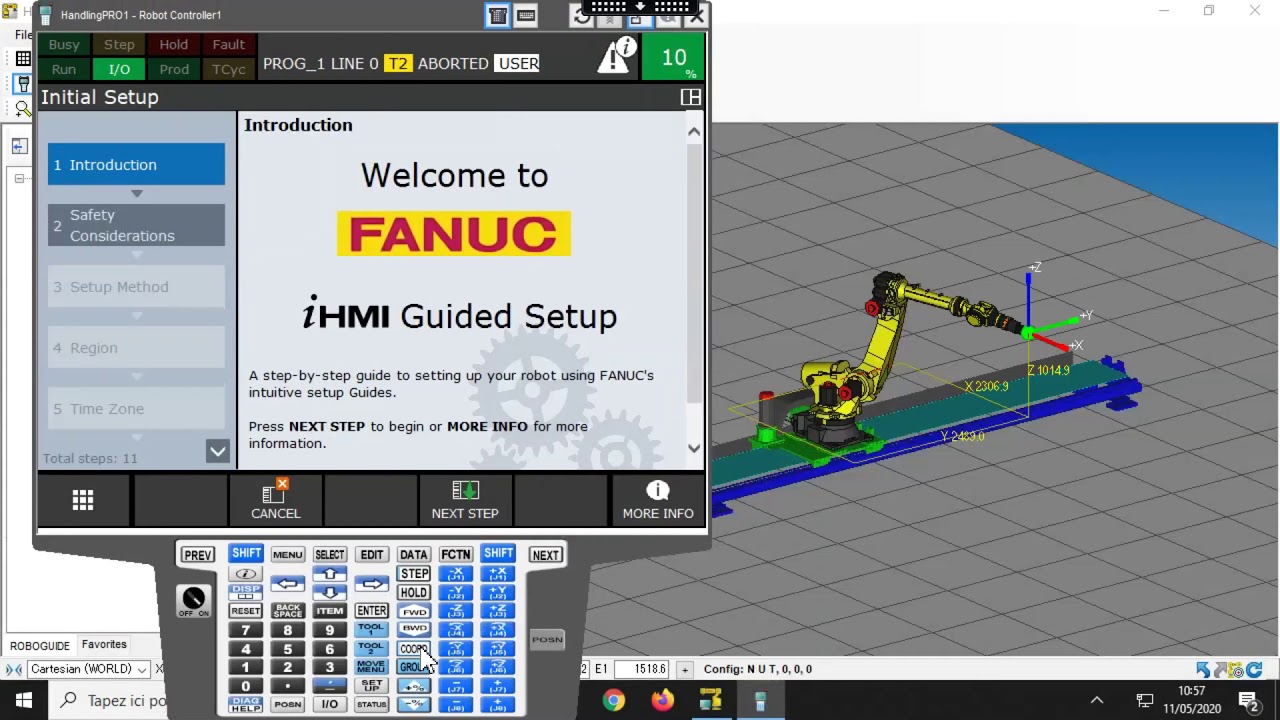Toggle the right blue SHIFT key
Viewport: 1280px width, 720px height.
pos(498,553)
